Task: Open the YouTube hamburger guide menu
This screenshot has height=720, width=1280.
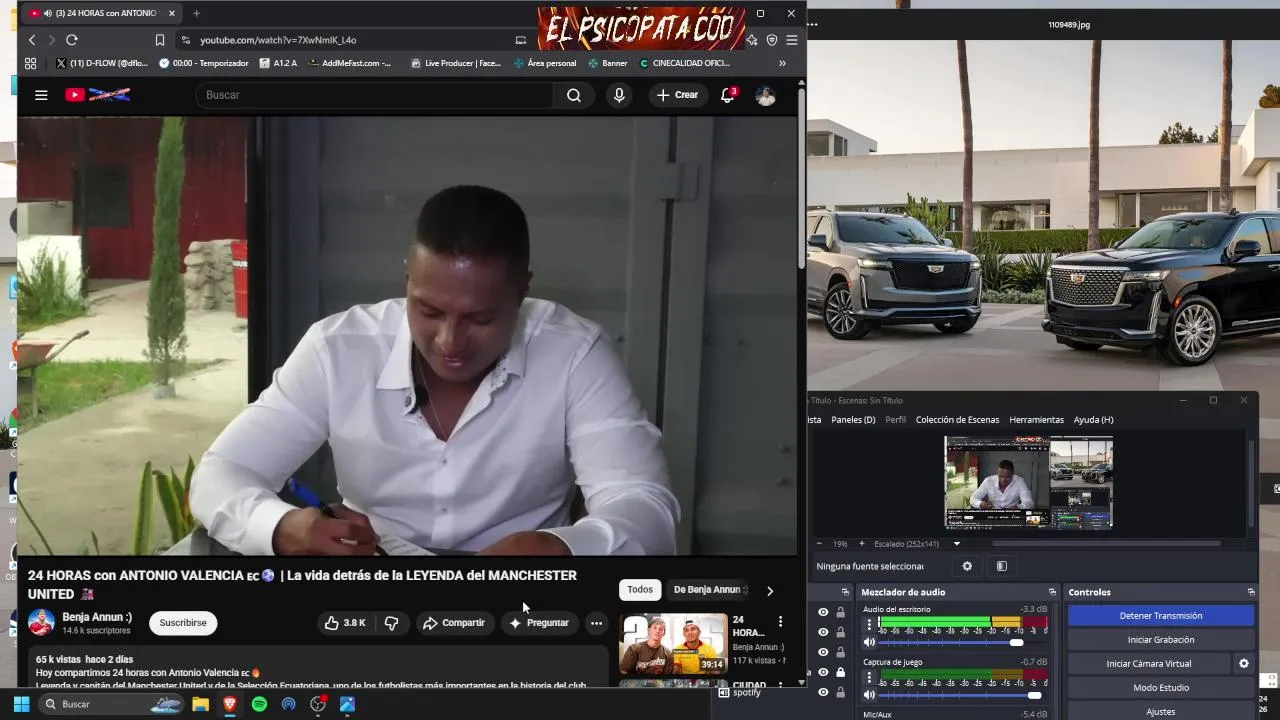Action: 41,95
